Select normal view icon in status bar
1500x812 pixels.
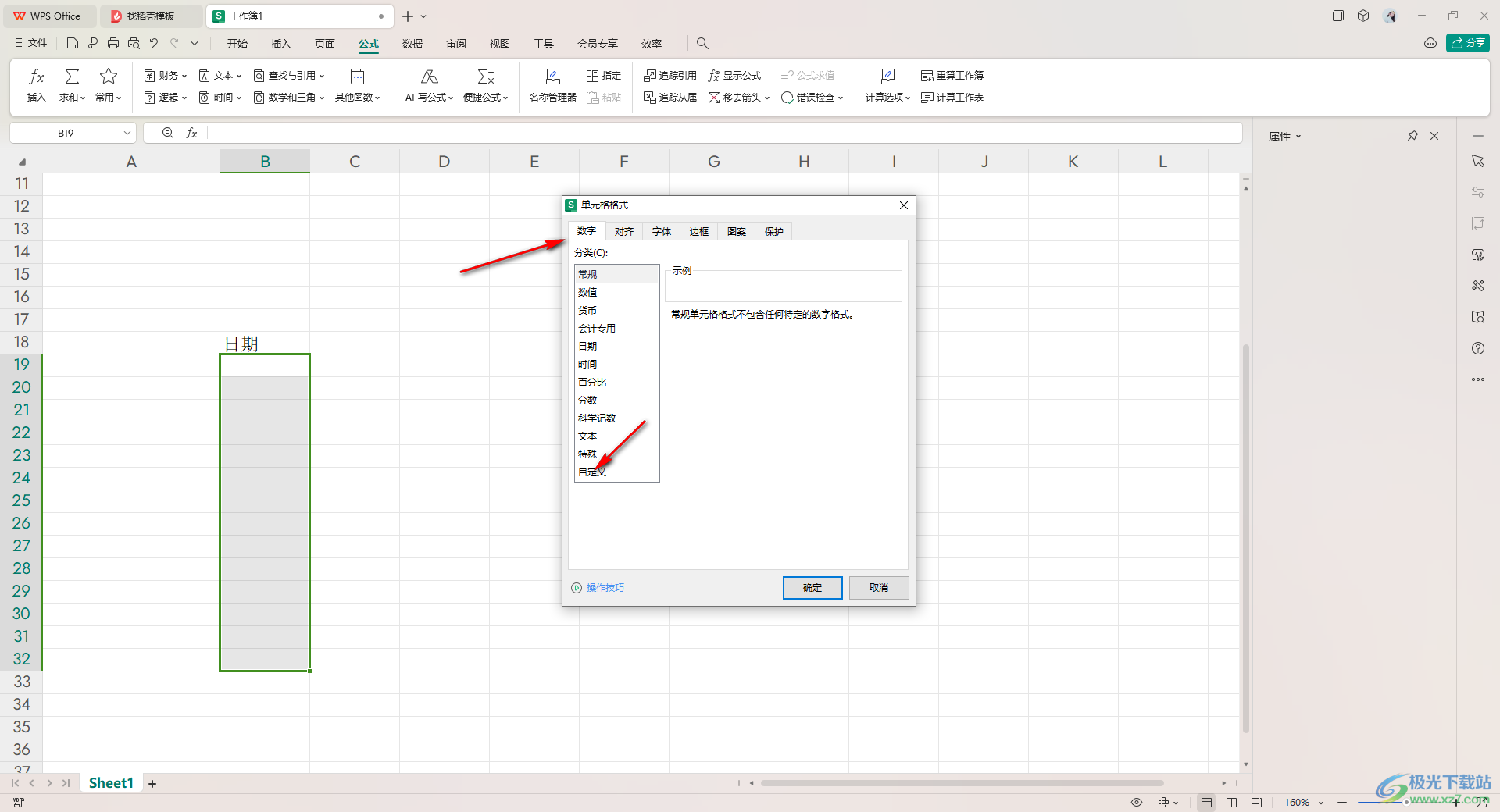click(1207, 803)
